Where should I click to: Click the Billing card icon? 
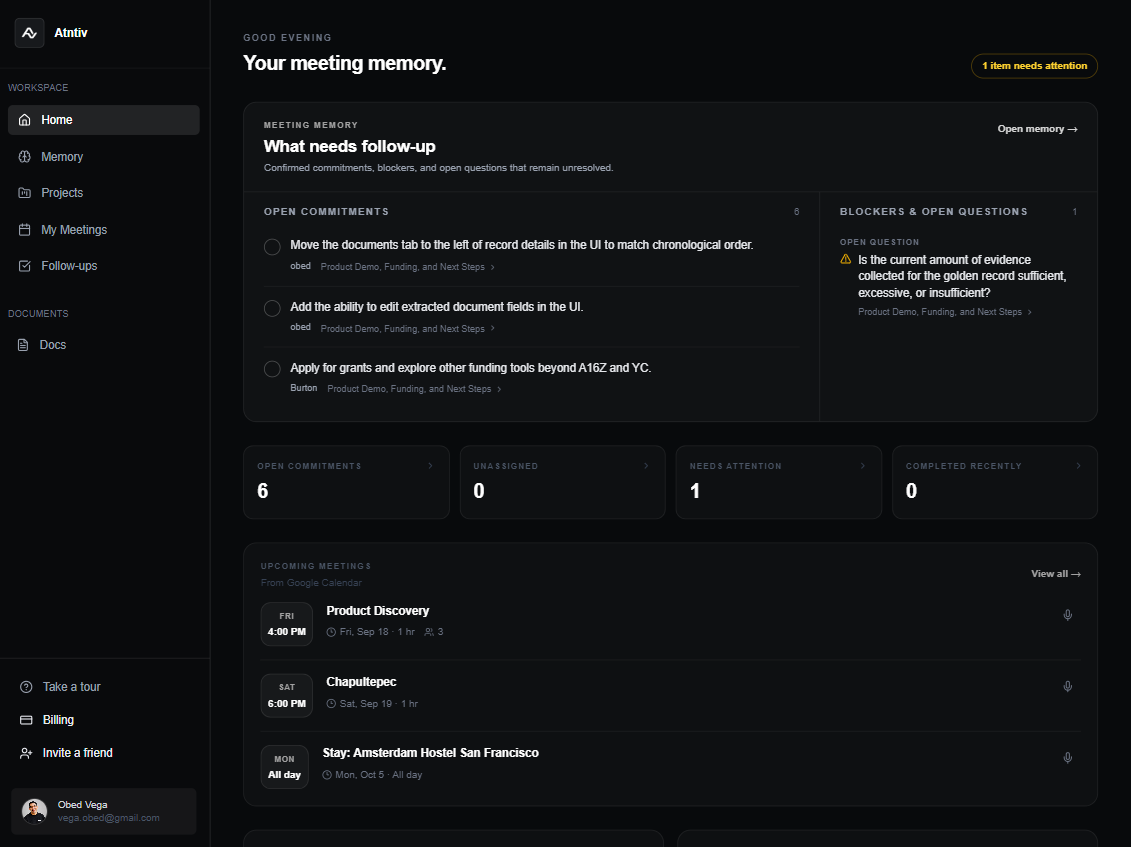26,720
